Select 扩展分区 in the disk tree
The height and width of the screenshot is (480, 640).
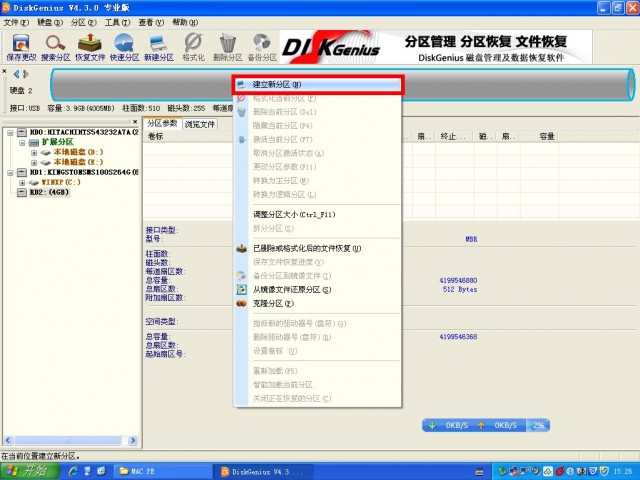click(57, 142)
